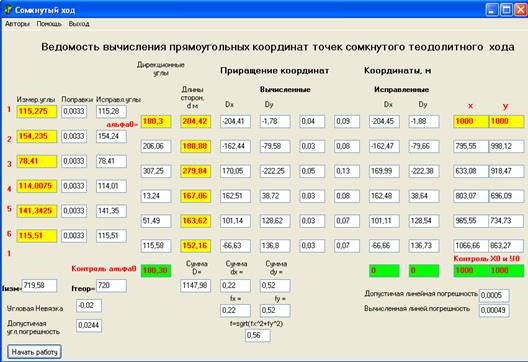The width and height of the screenshot is (528, 362).
Task: Select the Угловая Невязка field -0,02
Action: pyautogui.click(x=89, y=305)
